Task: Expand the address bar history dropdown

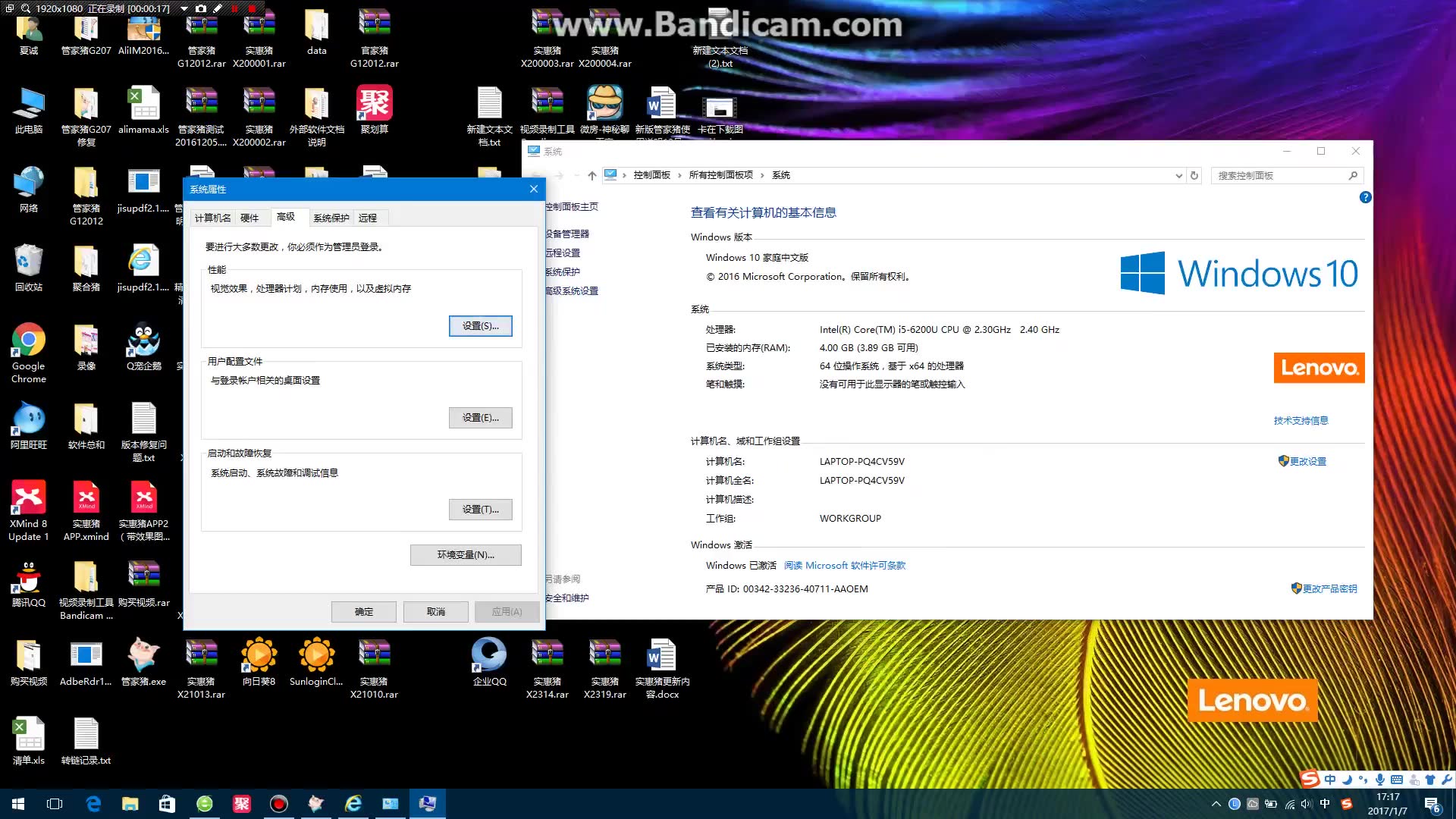Action: [1178, 175]
